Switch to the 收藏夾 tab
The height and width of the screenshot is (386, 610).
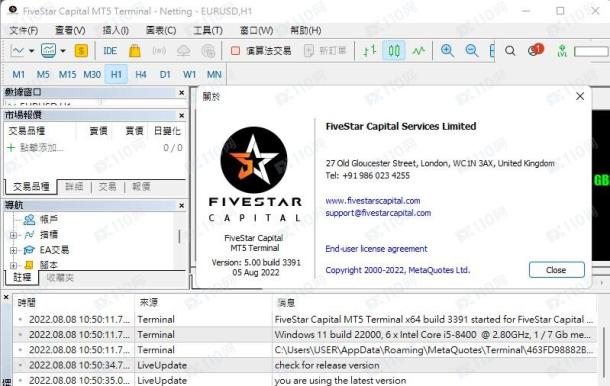pos(60,278)
